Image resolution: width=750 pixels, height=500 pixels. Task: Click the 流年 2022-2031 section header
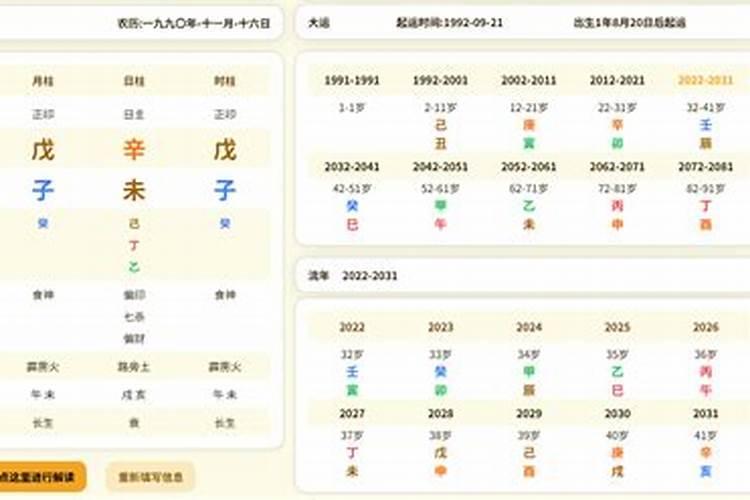point(353,276)
